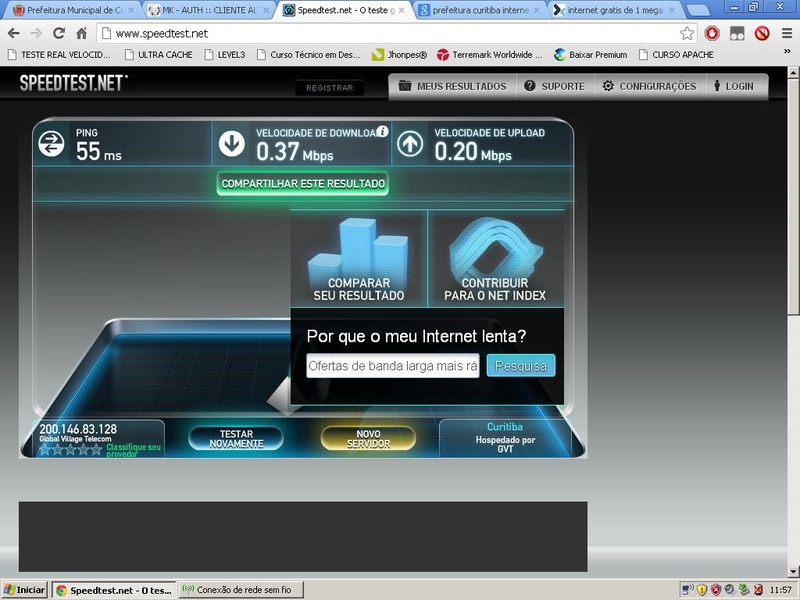
Task: Click the LOGIN menu item
Action: pos(736,86)
